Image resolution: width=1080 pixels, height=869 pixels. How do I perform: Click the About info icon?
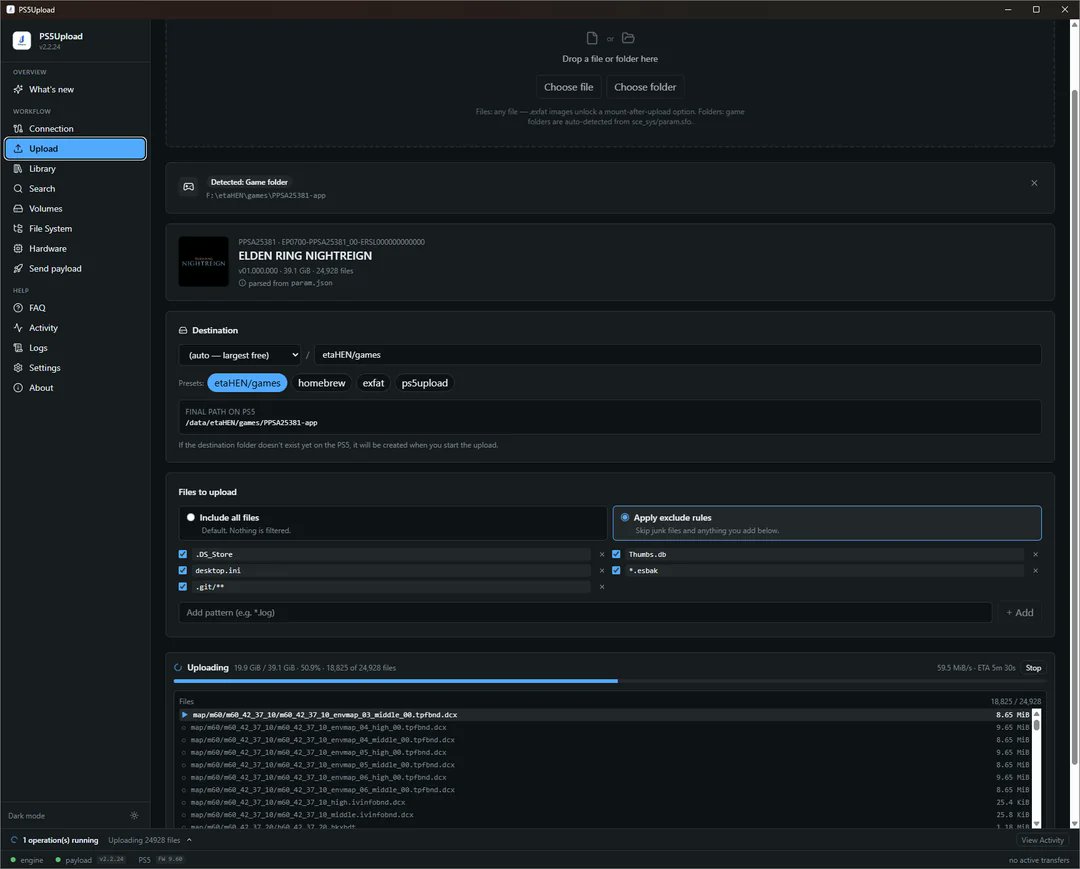18,388
